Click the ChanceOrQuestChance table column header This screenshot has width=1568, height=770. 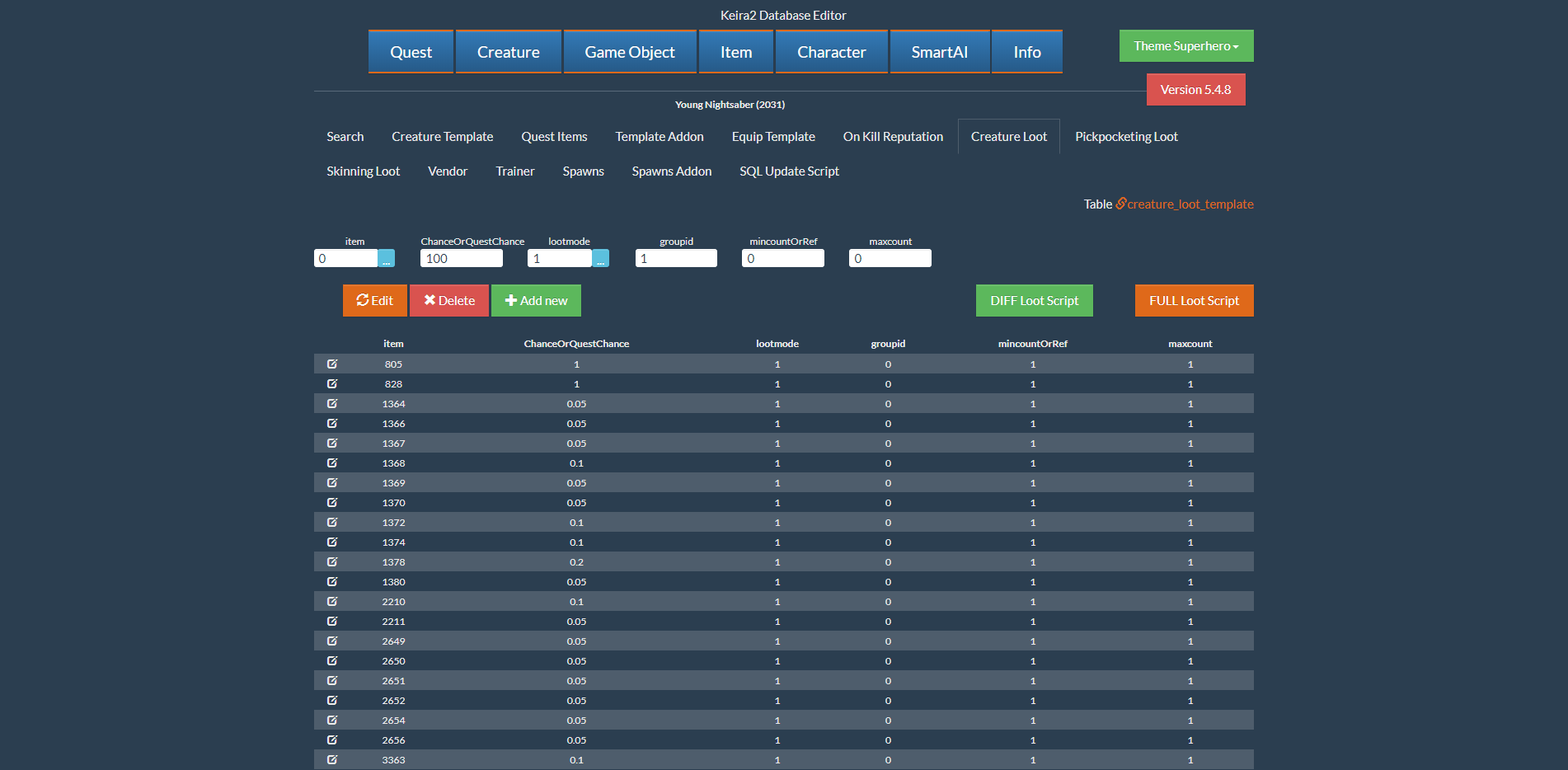[576, 344]
